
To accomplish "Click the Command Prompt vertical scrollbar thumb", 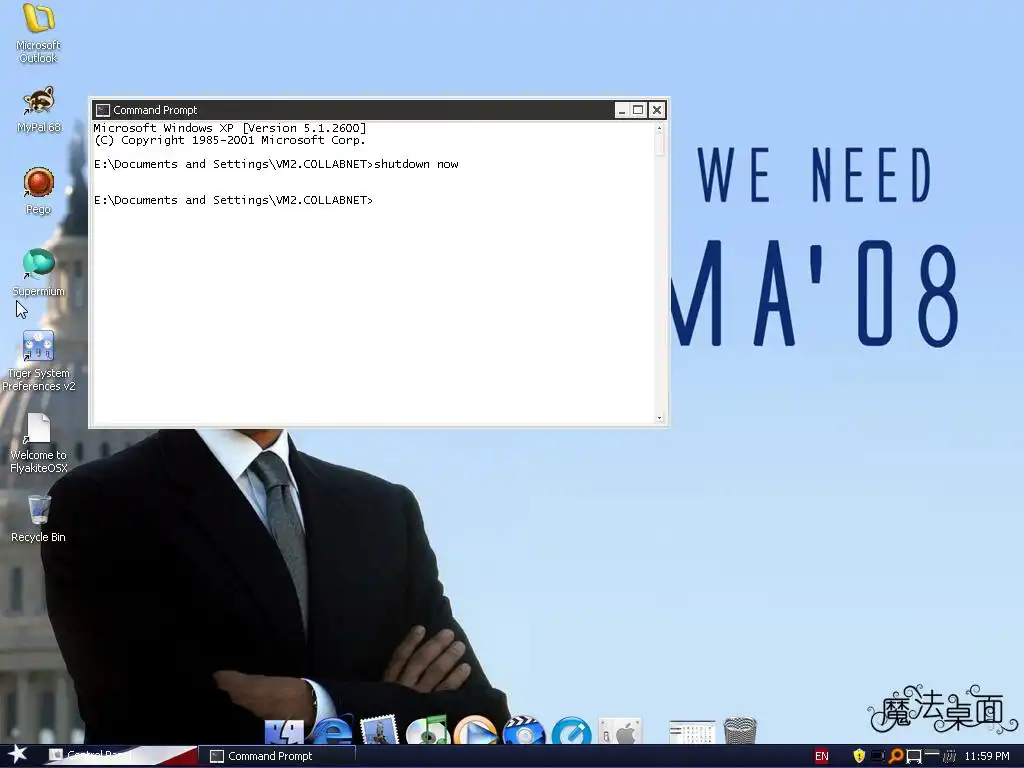I will [x=660, y=144].
